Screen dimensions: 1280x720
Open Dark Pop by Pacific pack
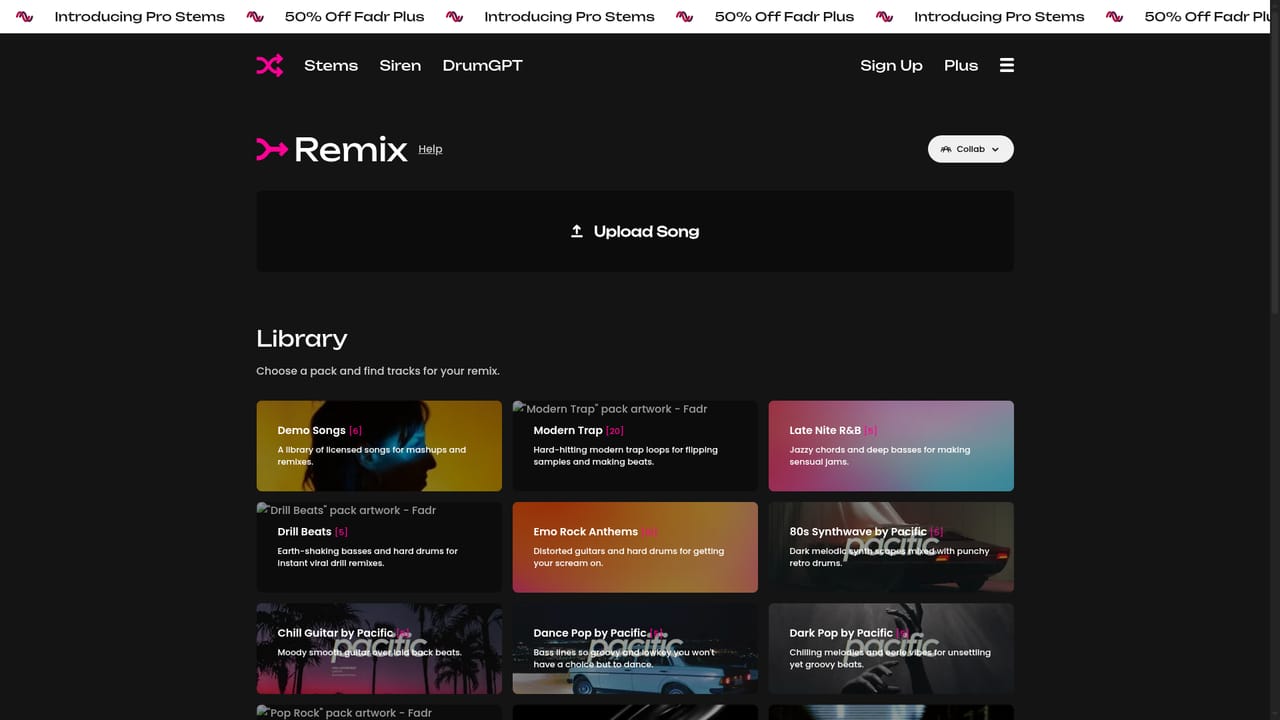891,648
